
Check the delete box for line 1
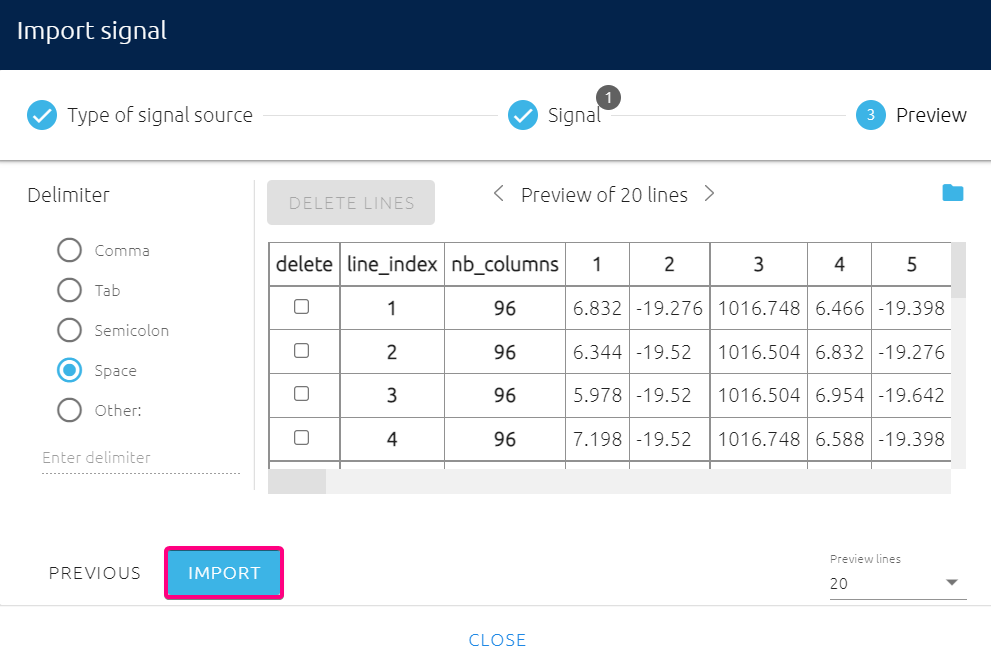[302, 308]
